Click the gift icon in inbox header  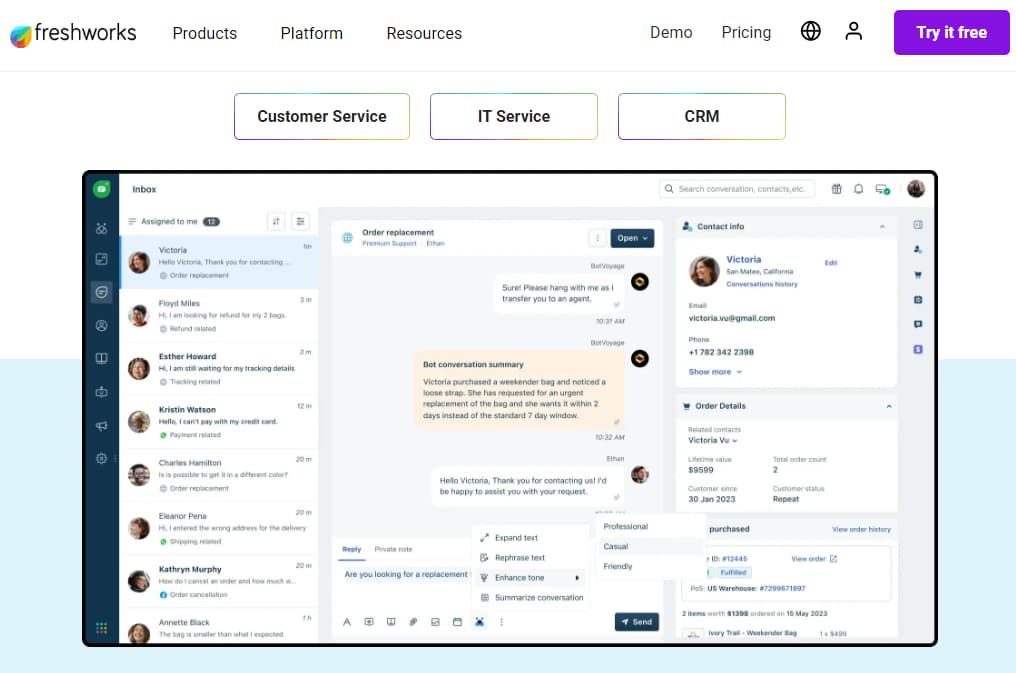point(837,189)
